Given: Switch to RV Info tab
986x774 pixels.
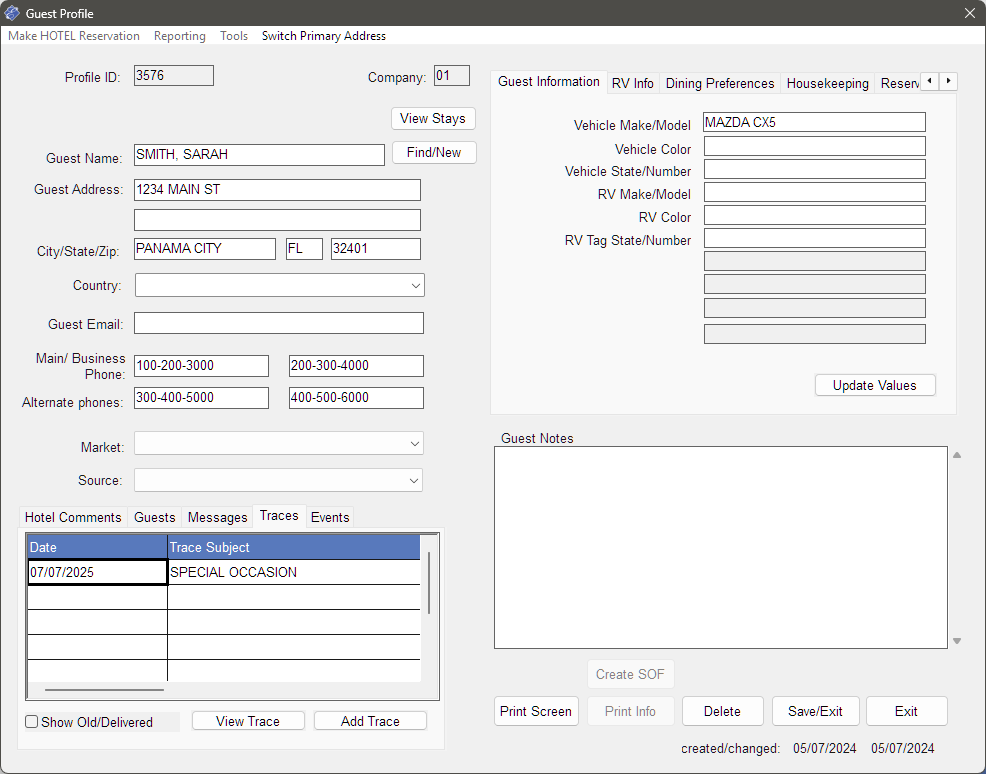Looking at the screenshot, I should point(633,84).
